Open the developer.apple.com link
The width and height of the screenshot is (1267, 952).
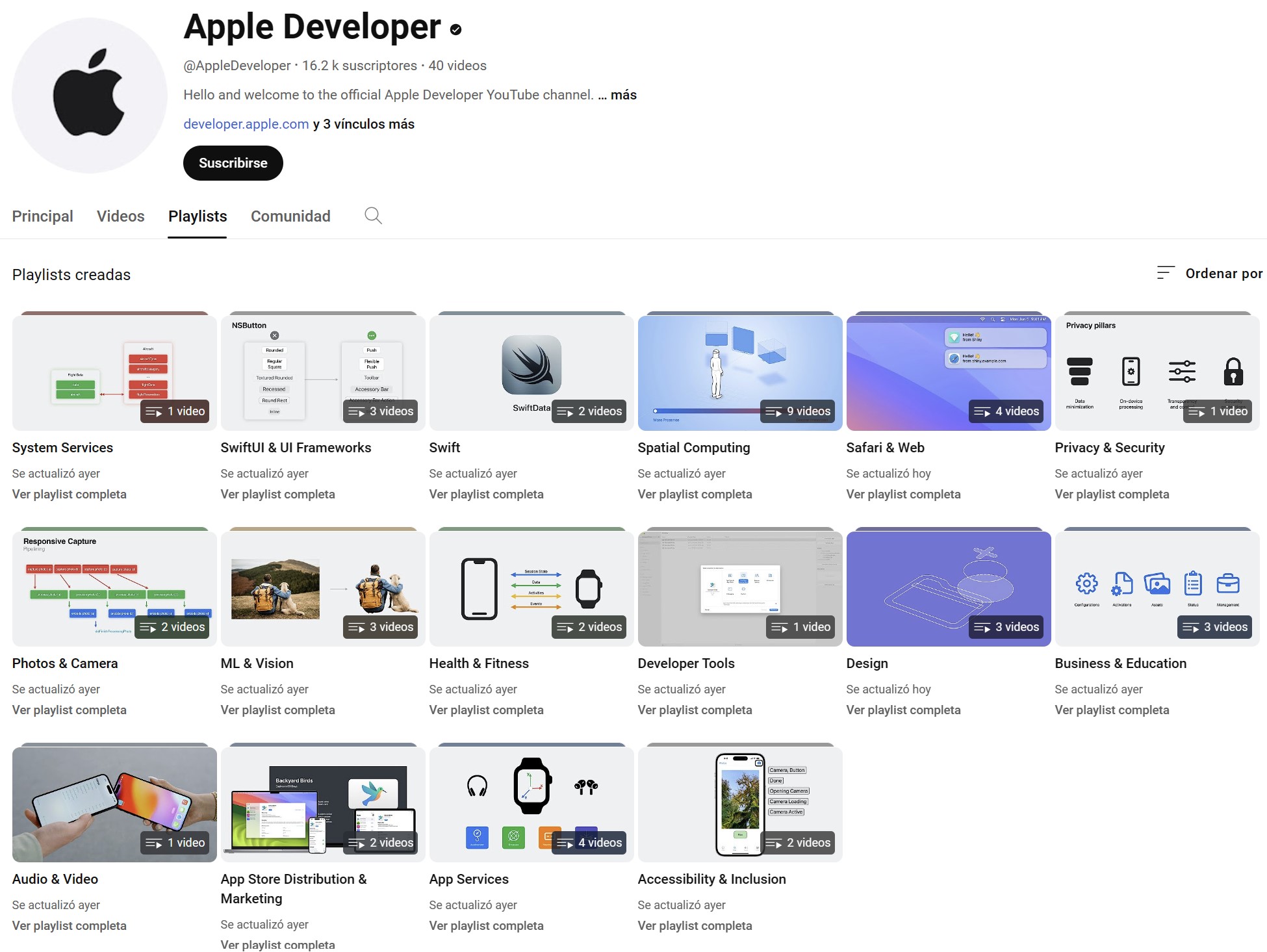[246, 124]
